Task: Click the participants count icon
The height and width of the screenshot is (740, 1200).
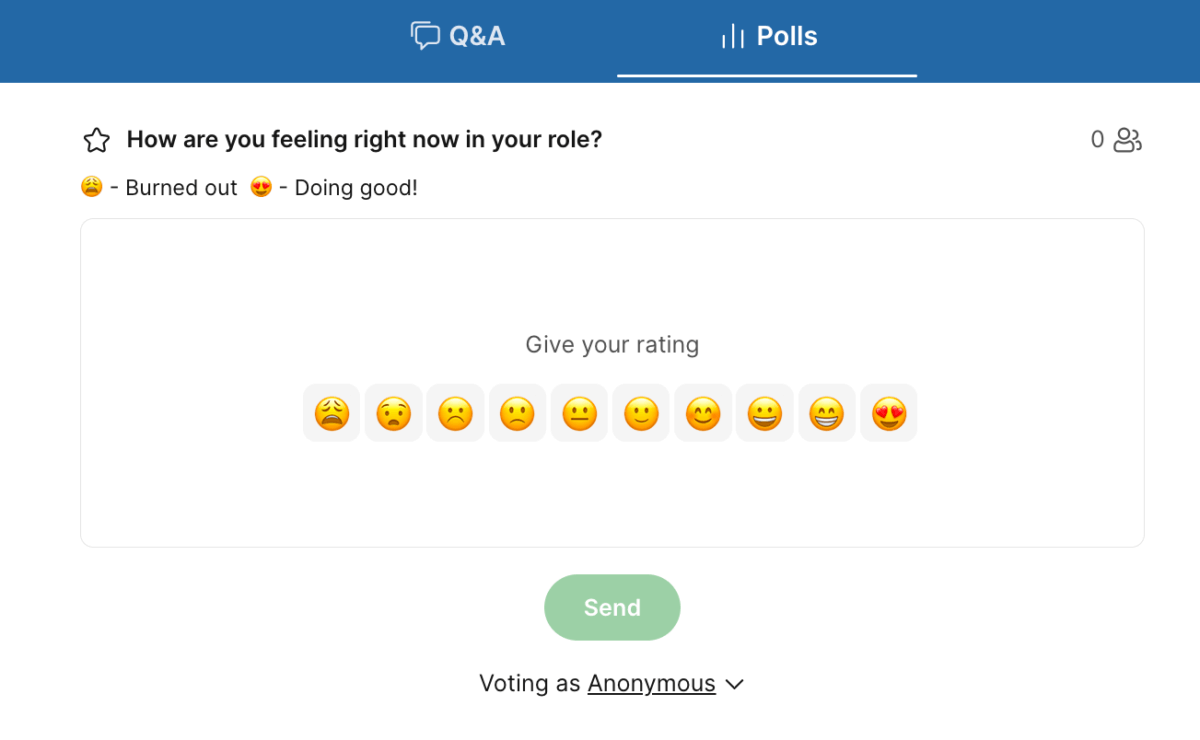Action: coord(1128,140)
